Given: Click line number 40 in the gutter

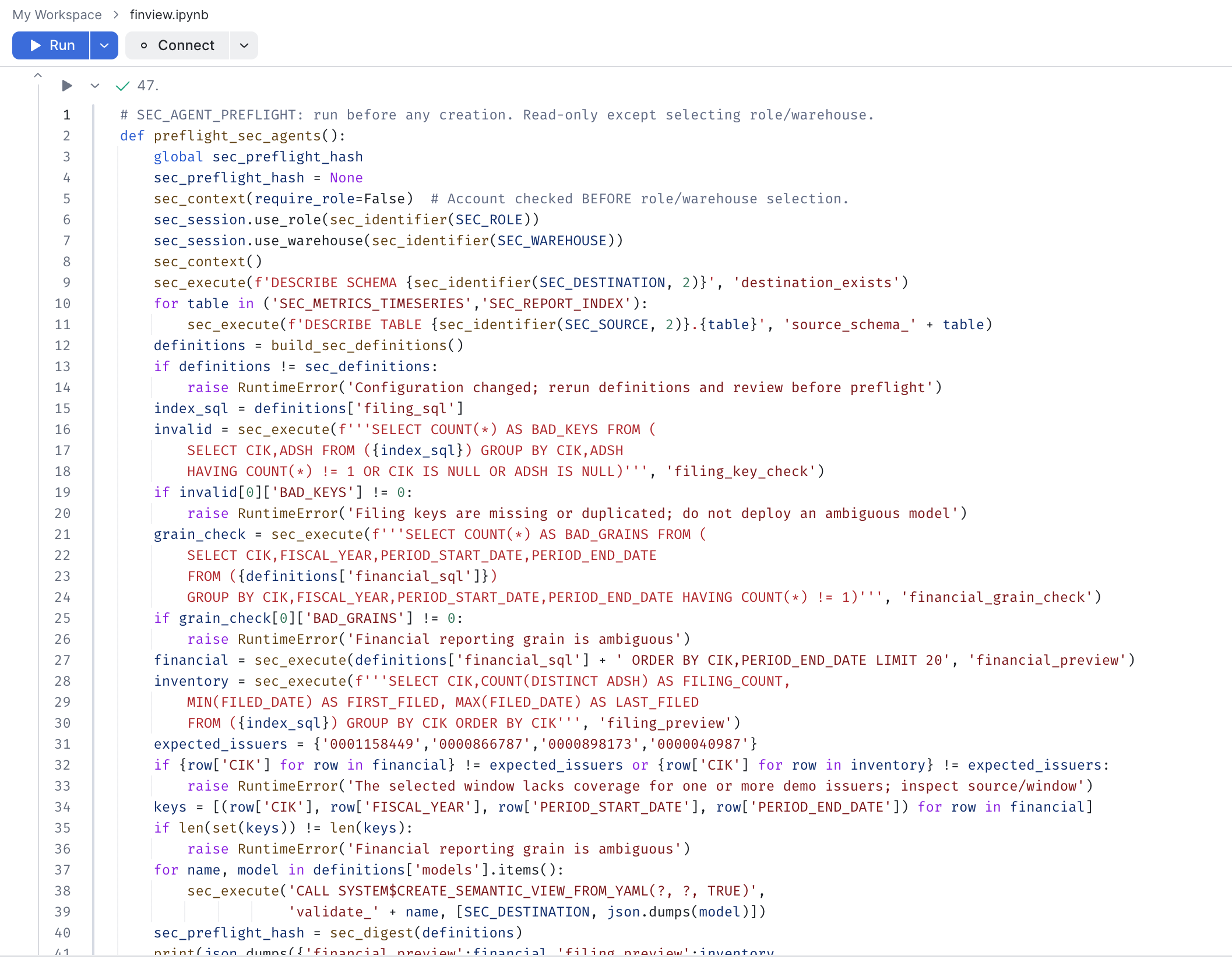Looking at the screenshot, I should (x=63, y=933).
